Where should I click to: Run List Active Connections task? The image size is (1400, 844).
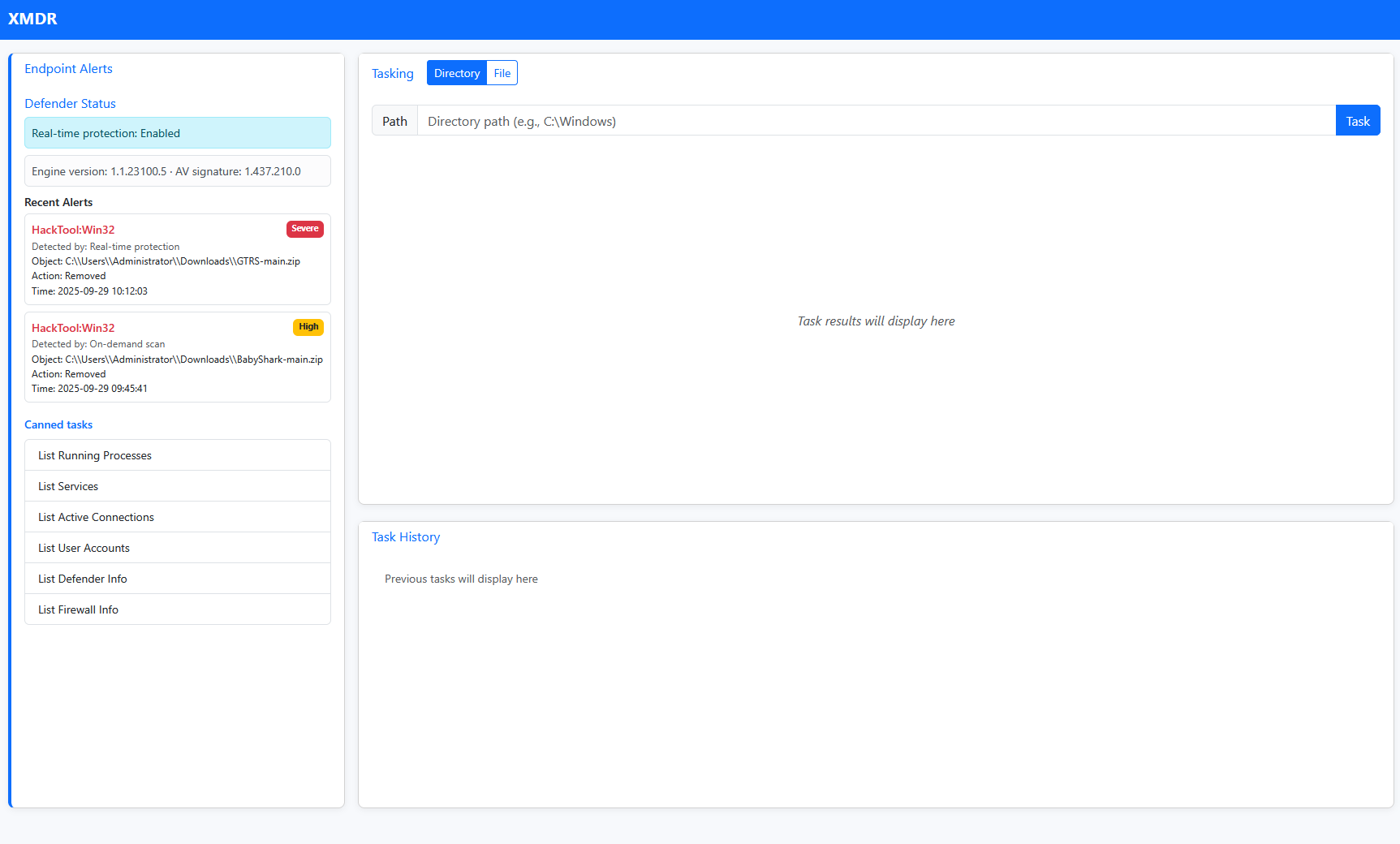point(177,517)
